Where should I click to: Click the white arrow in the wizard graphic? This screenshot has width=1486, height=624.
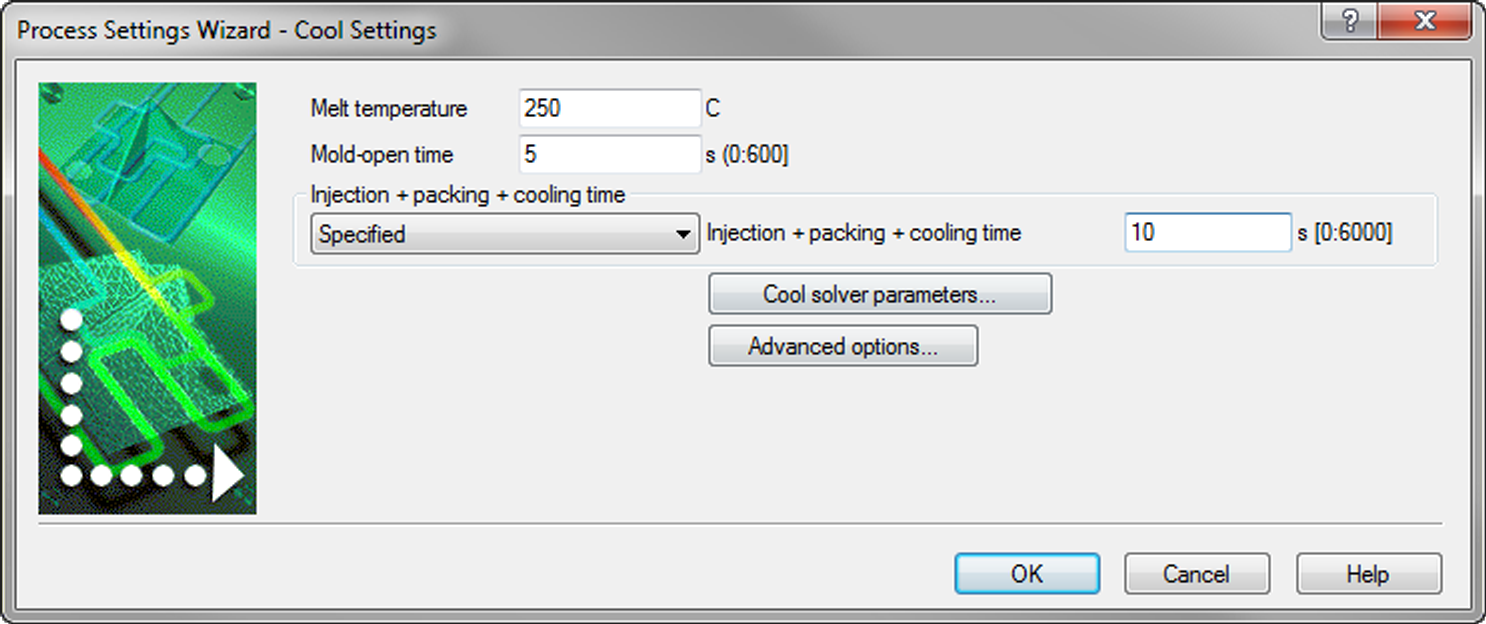click(x=227, y=475)
